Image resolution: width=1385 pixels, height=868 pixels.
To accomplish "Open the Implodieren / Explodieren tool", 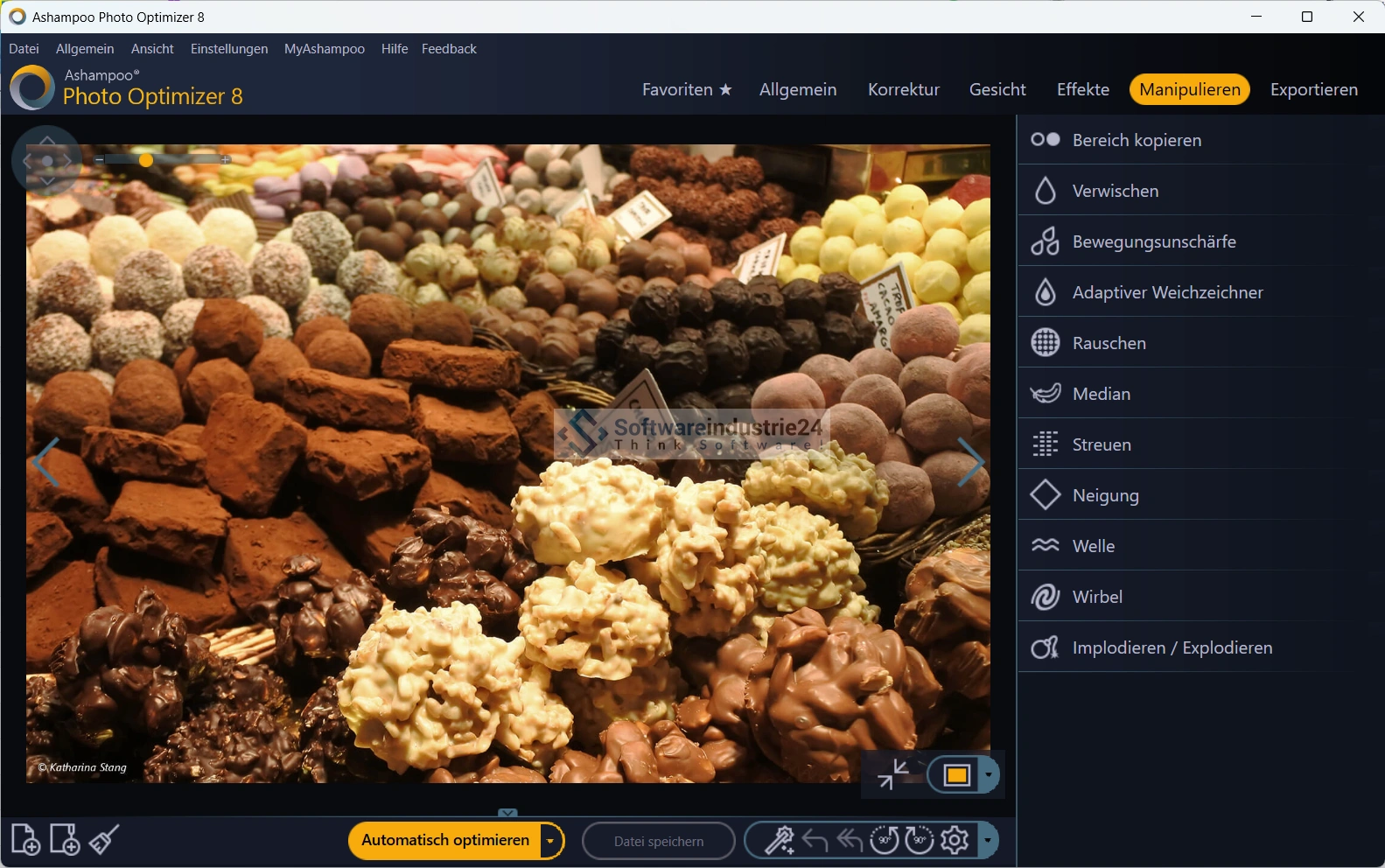I will pyautogui.click(x=1172, y=647).
